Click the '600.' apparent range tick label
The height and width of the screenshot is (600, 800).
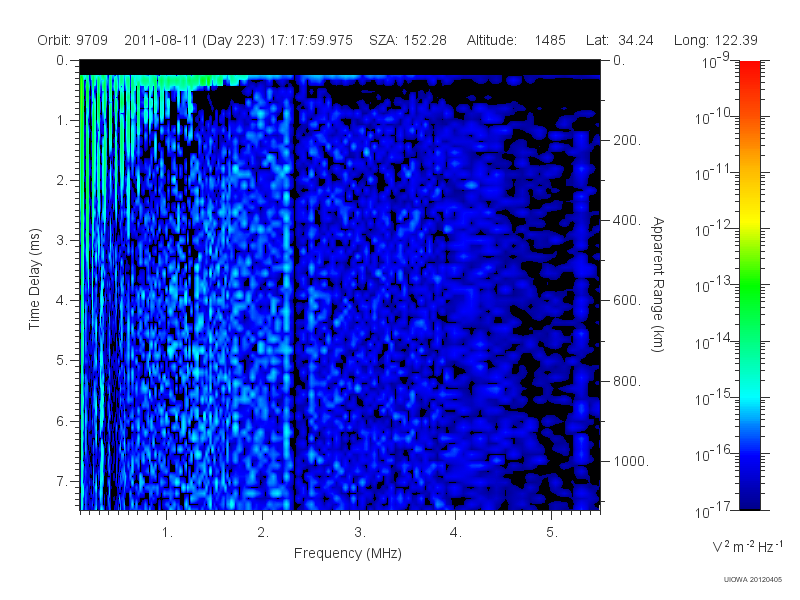(x=627, y=301)
